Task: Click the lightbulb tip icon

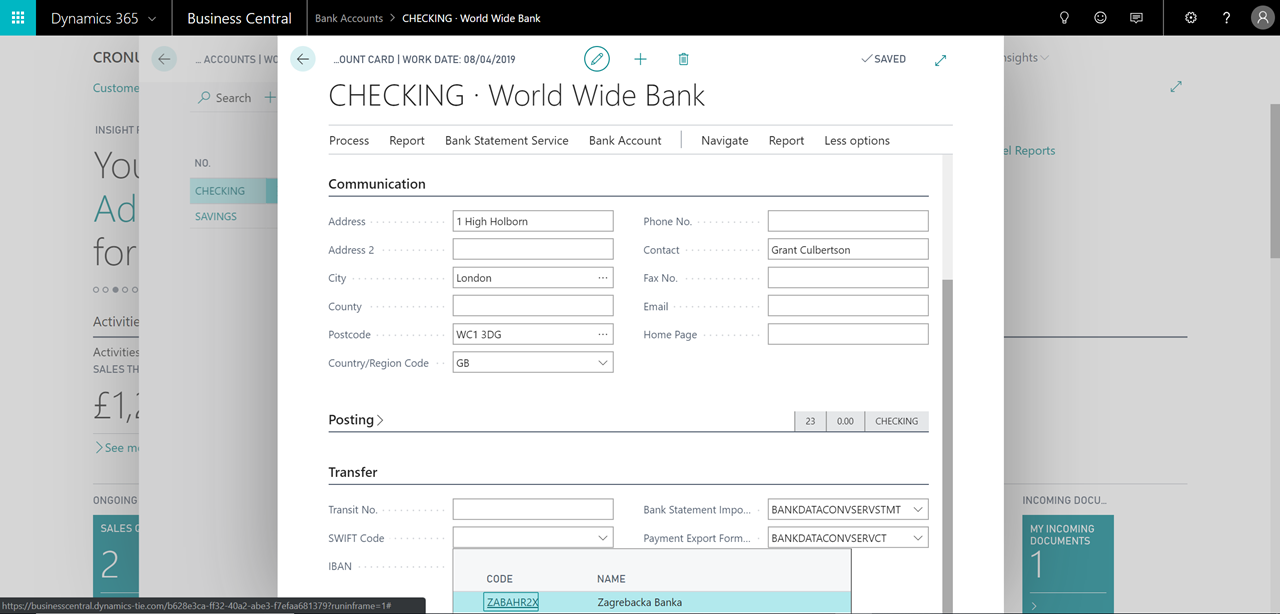Action: tap(1064, 17)
